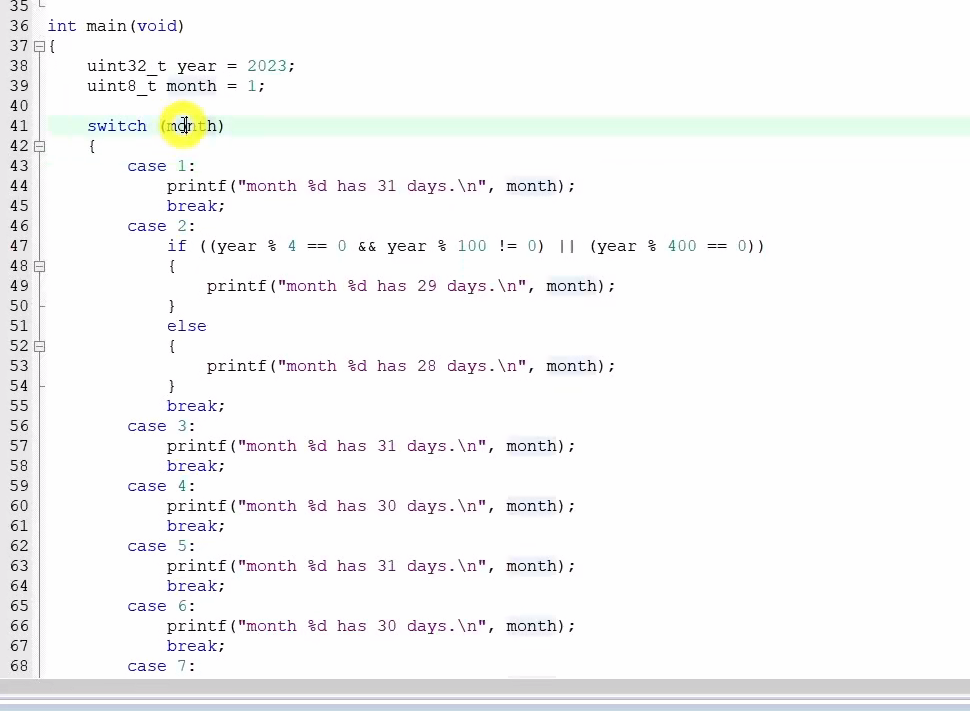Screen dimensions: 970x711
Task: Click 'printf' on line 63
Action: coord(197,566)
